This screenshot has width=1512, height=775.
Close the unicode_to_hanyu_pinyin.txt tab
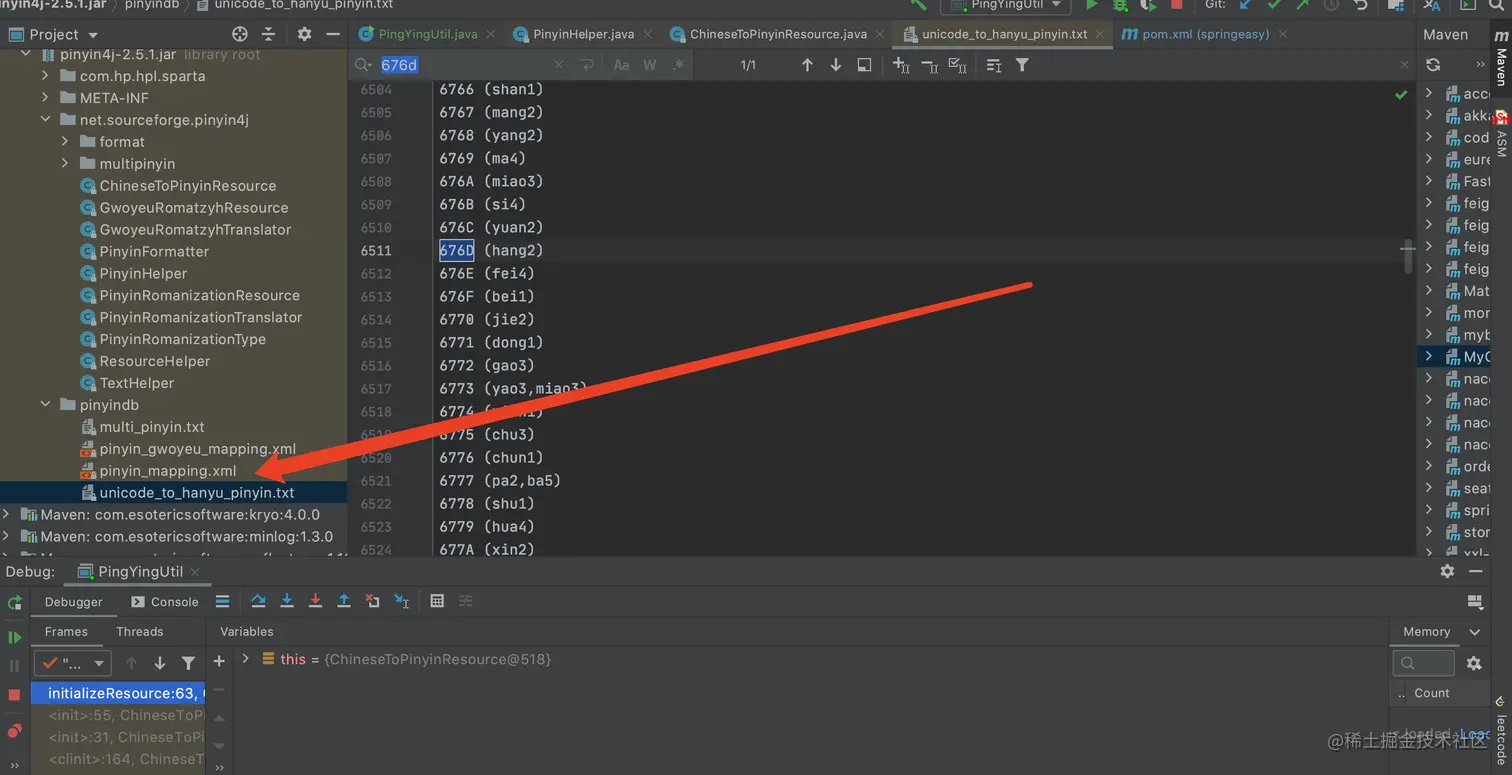[x=1098, y=34]
